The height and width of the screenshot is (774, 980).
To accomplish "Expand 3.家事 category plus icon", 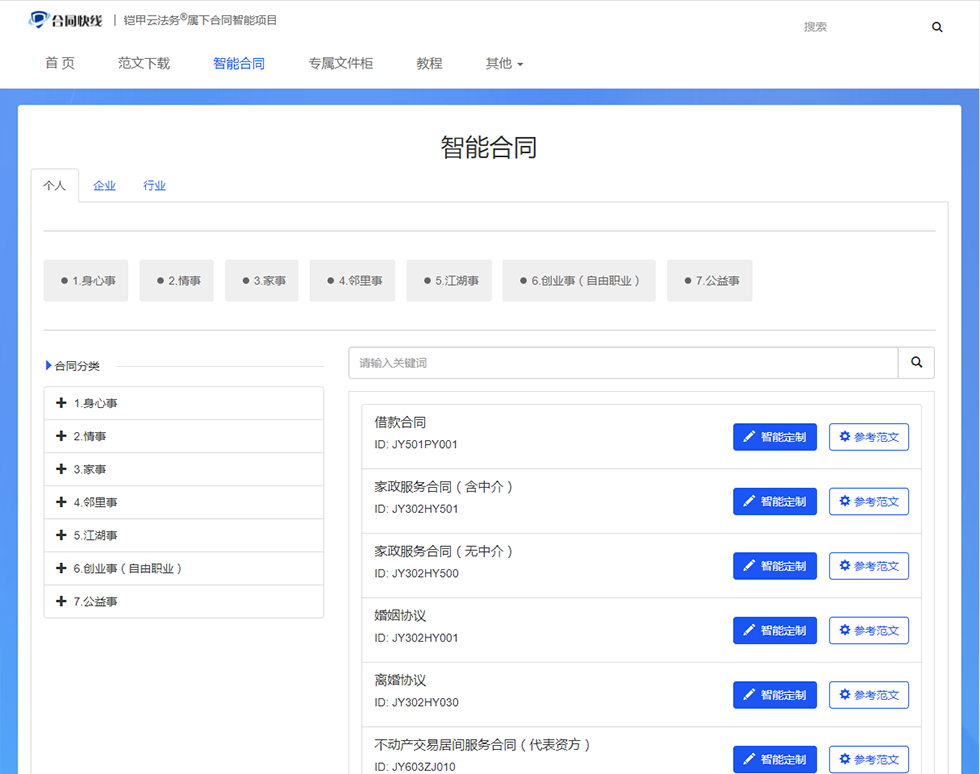I will [61, 469].
